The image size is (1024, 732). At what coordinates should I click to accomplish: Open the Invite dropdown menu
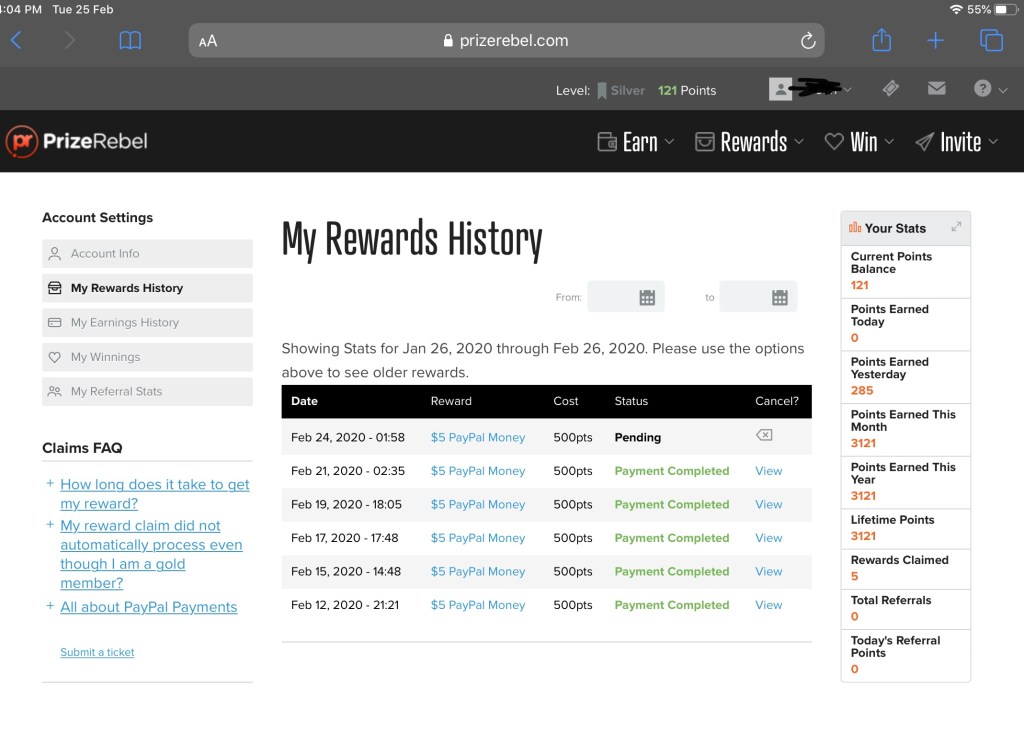(x=956, y=142)
